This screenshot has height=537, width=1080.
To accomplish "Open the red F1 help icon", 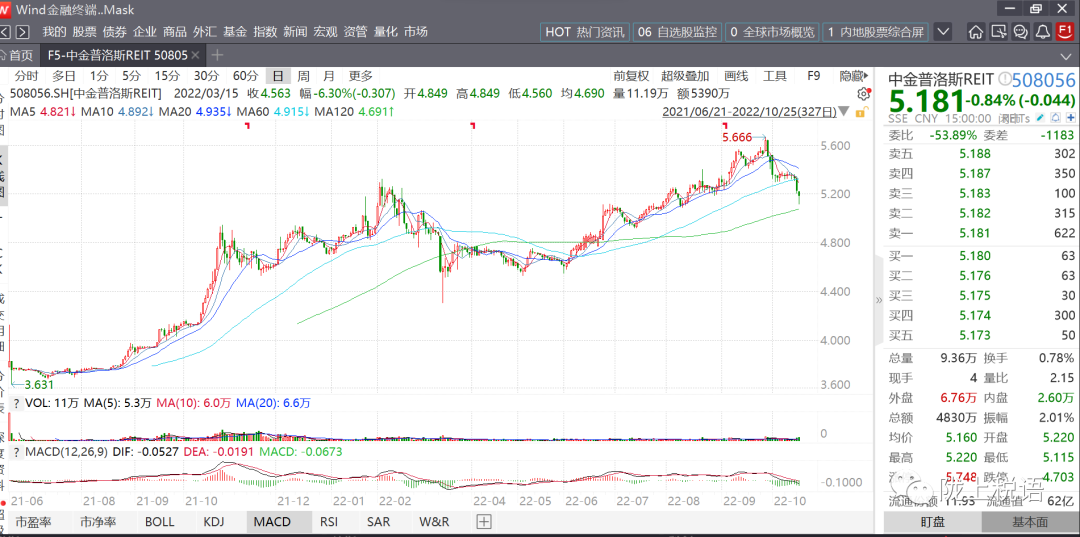I will tap(1066, 32).
